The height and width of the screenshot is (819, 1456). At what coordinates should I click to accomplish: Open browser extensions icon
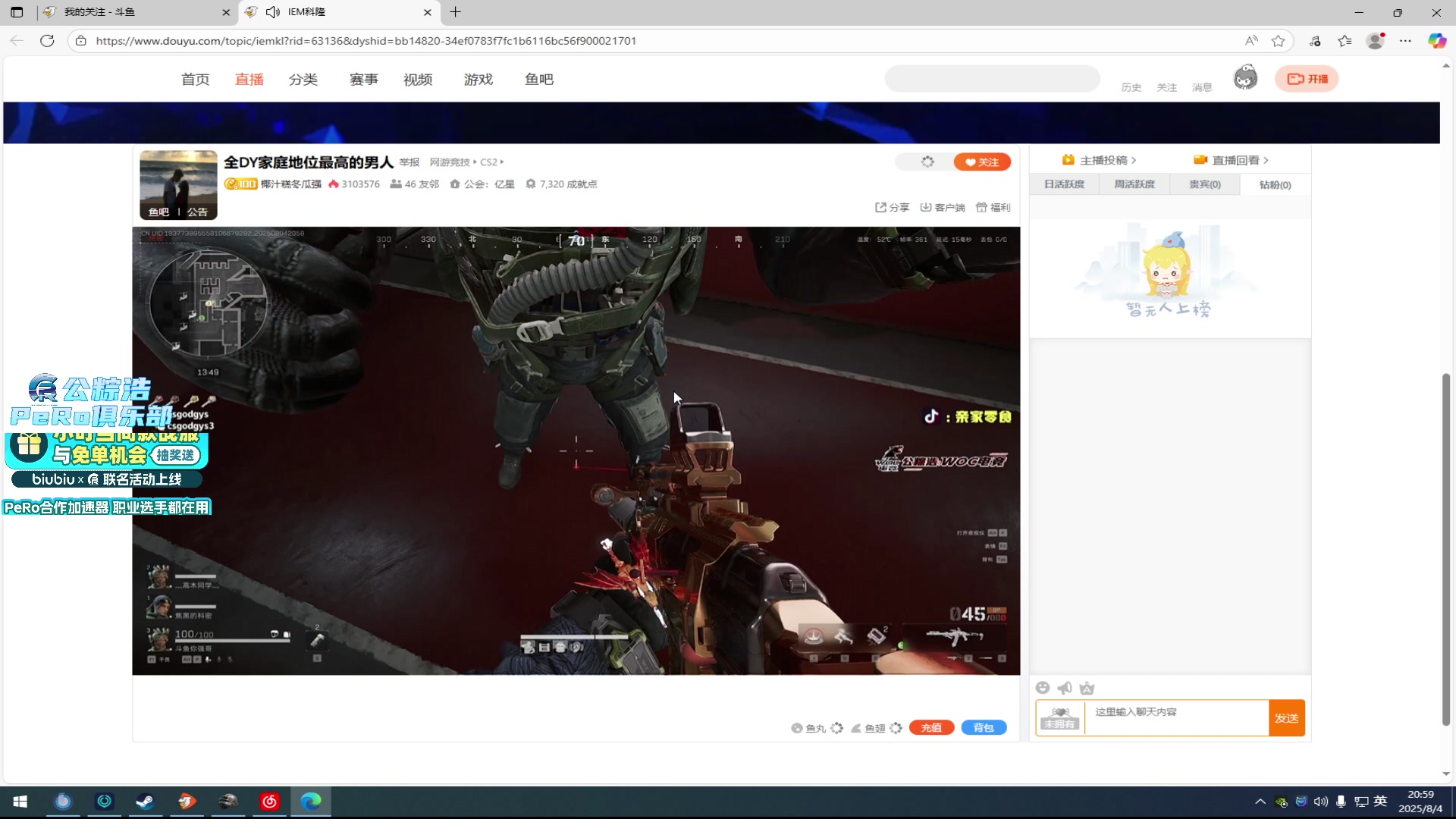coord(1315,41)
